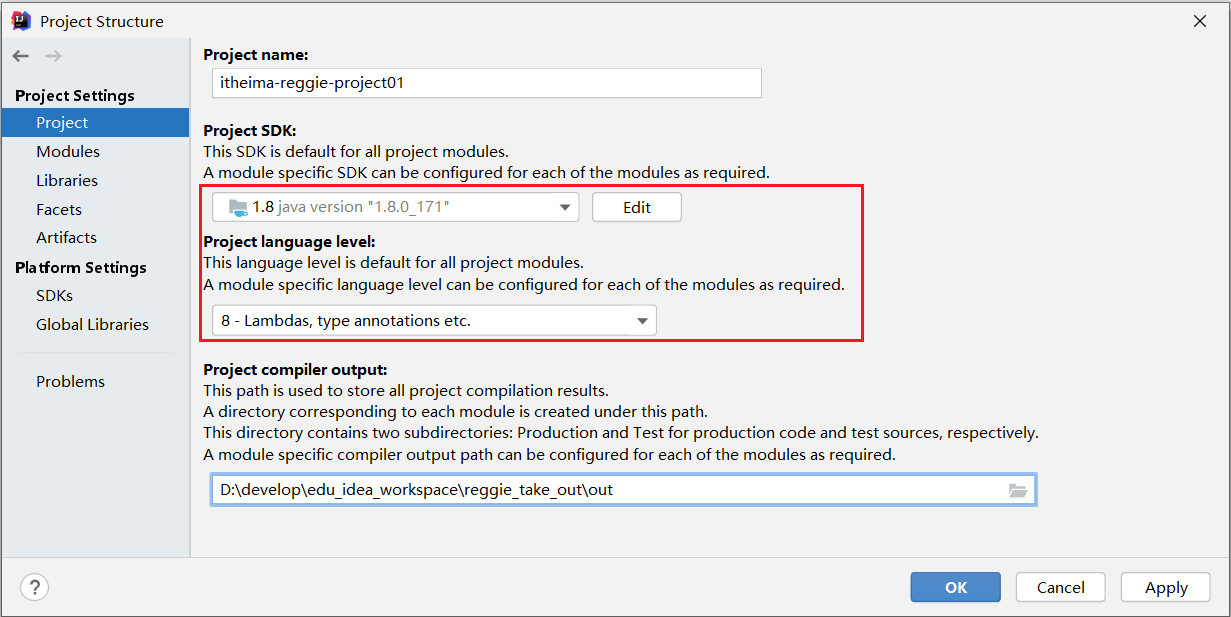The height and width of the screenshot is (617, 1231).
Task: Open the help question mark icon
Action: point(34,587)
